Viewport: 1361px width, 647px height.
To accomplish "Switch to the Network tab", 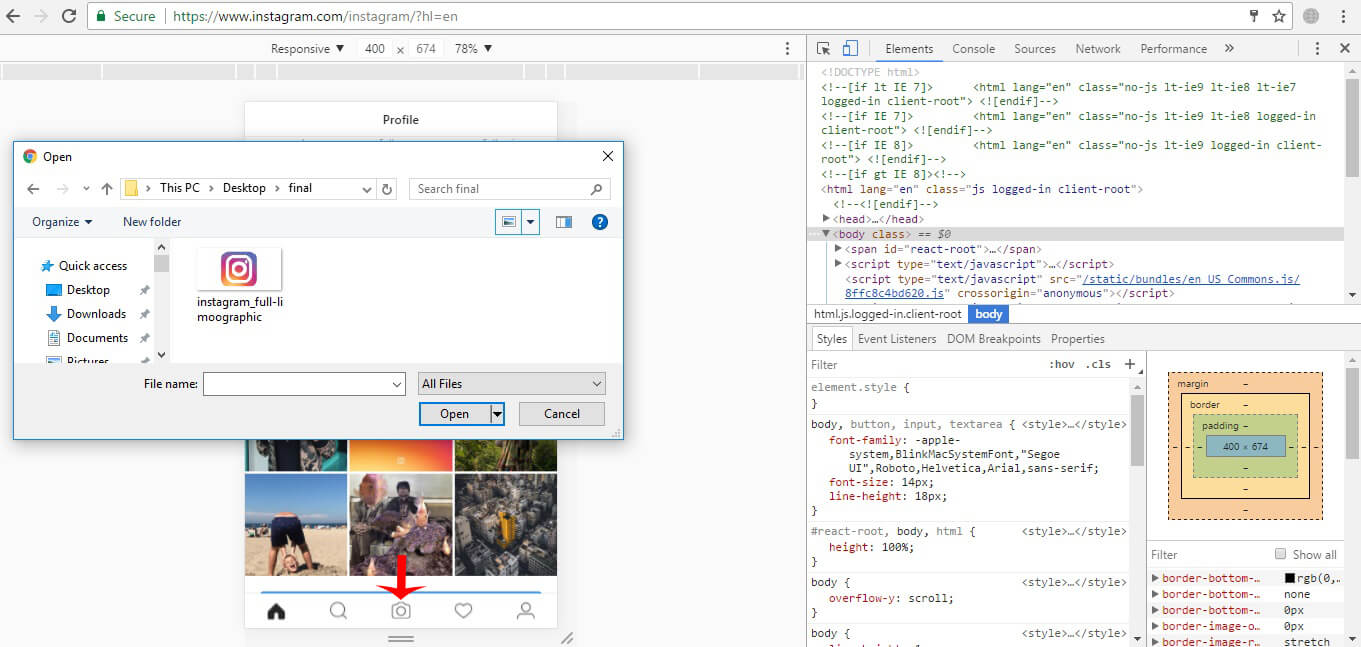I will [x=1098, y=48].
